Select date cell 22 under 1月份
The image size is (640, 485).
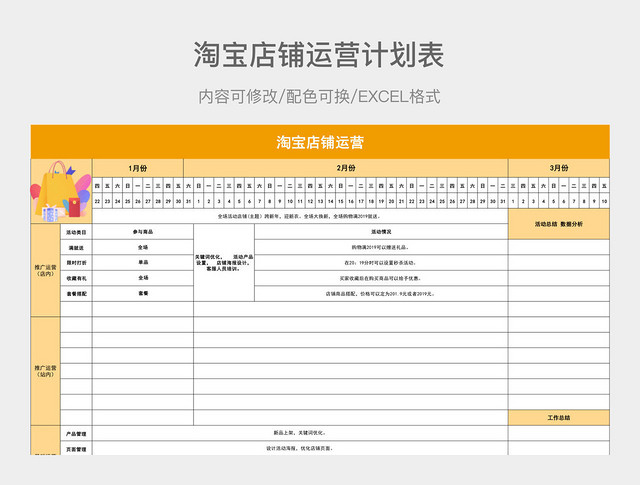coord(97,201)
